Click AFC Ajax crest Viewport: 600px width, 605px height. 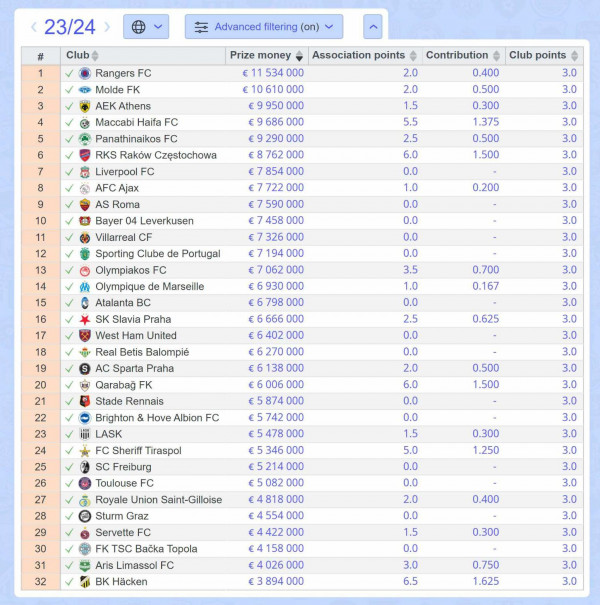(85, 188)
